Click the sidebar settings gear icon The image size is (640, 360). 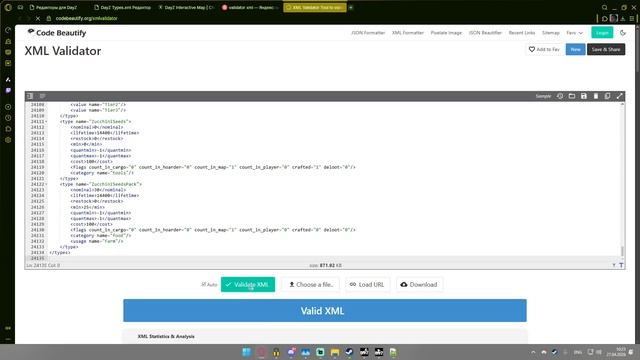pyautogui.click(x=8, y=140)
